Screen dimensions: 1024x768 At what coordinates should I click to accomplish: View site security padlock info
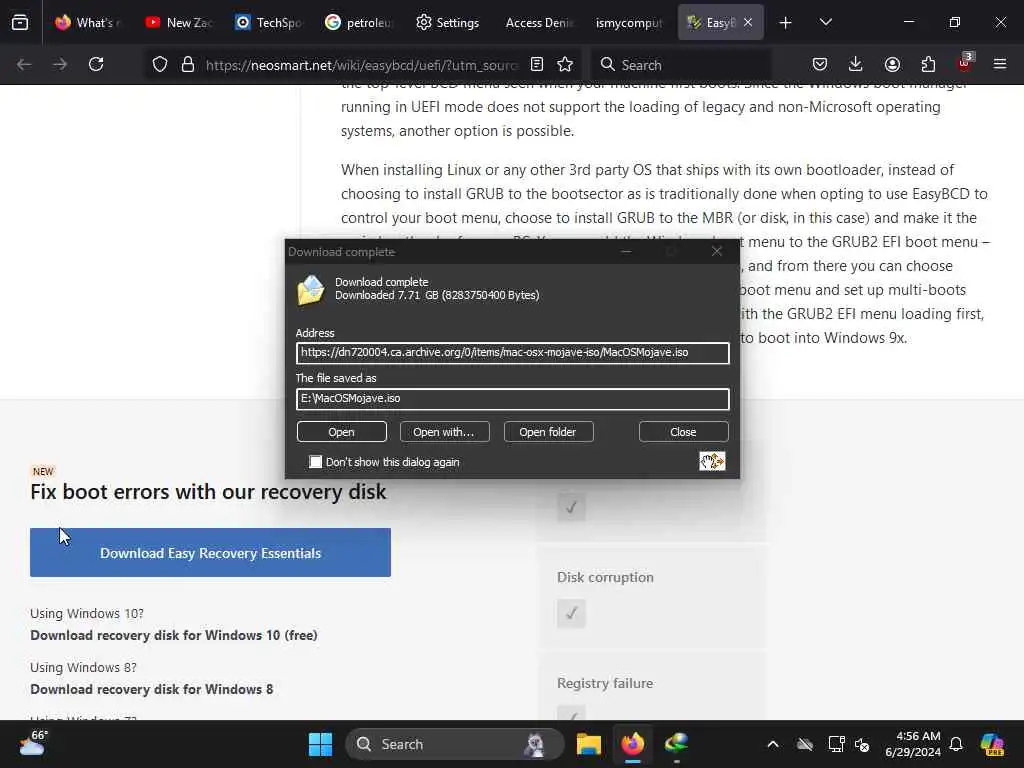pyautogui.click(x=188, y=64)
